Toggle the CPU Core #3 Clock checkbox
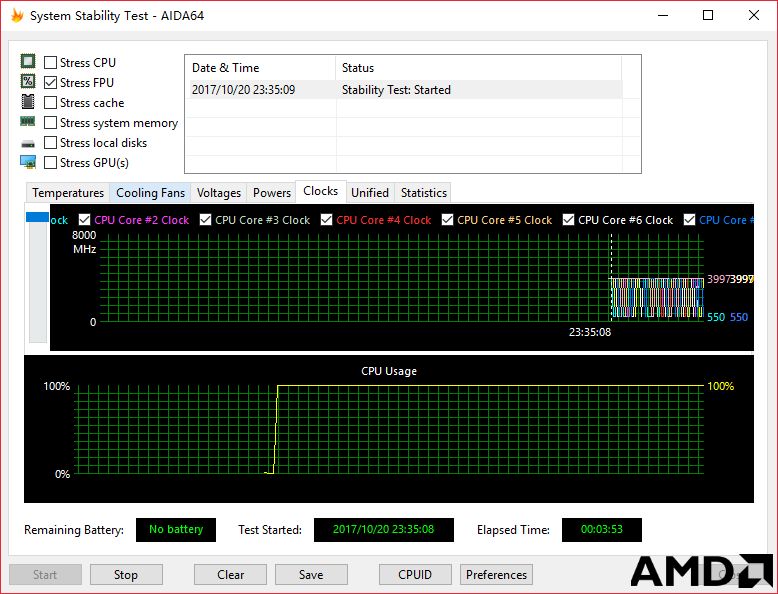This screenshot has width=778, height=594. [205, 219]
